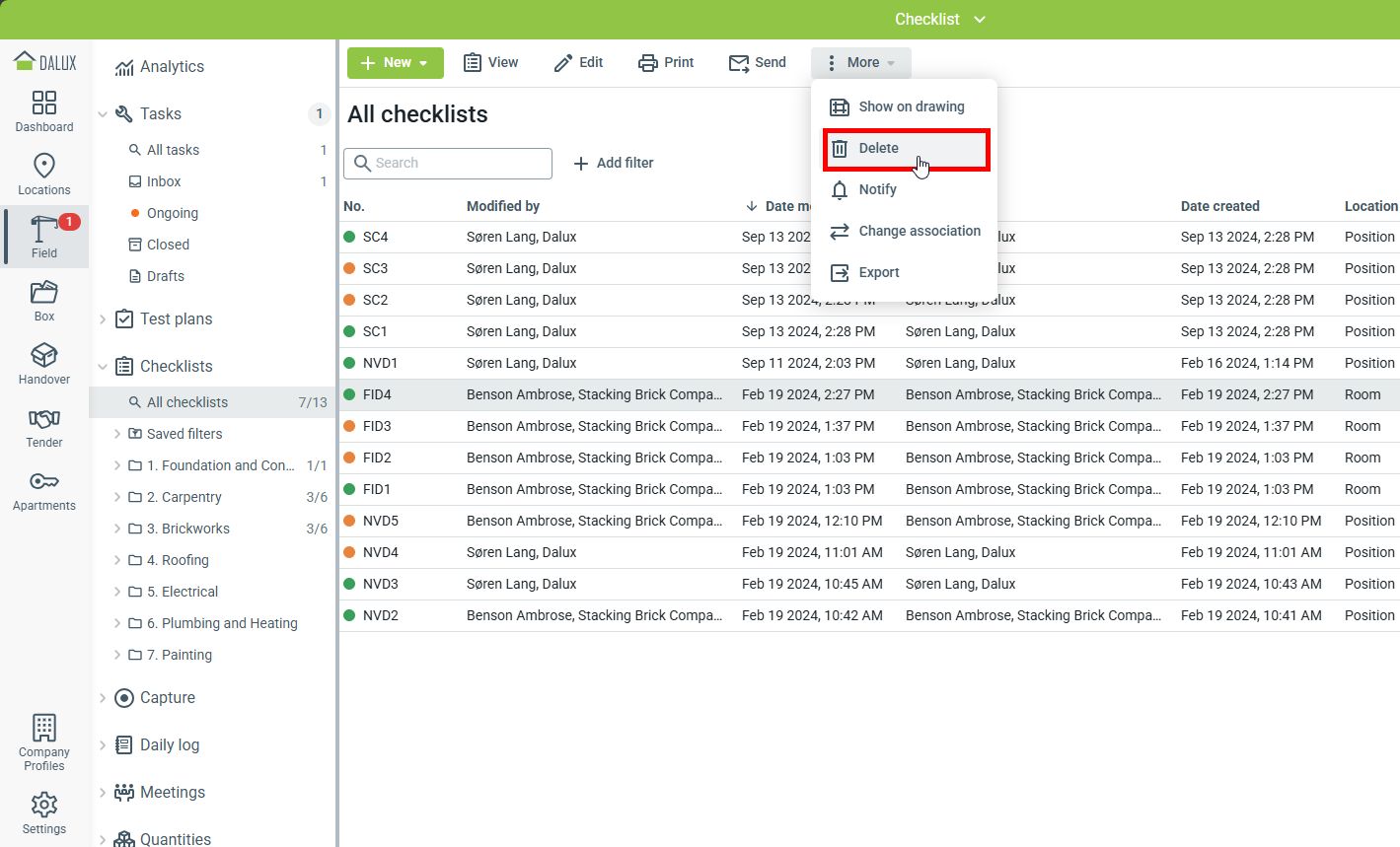
Task: Click the Send toolbar button
Action: tap(757, 62)
